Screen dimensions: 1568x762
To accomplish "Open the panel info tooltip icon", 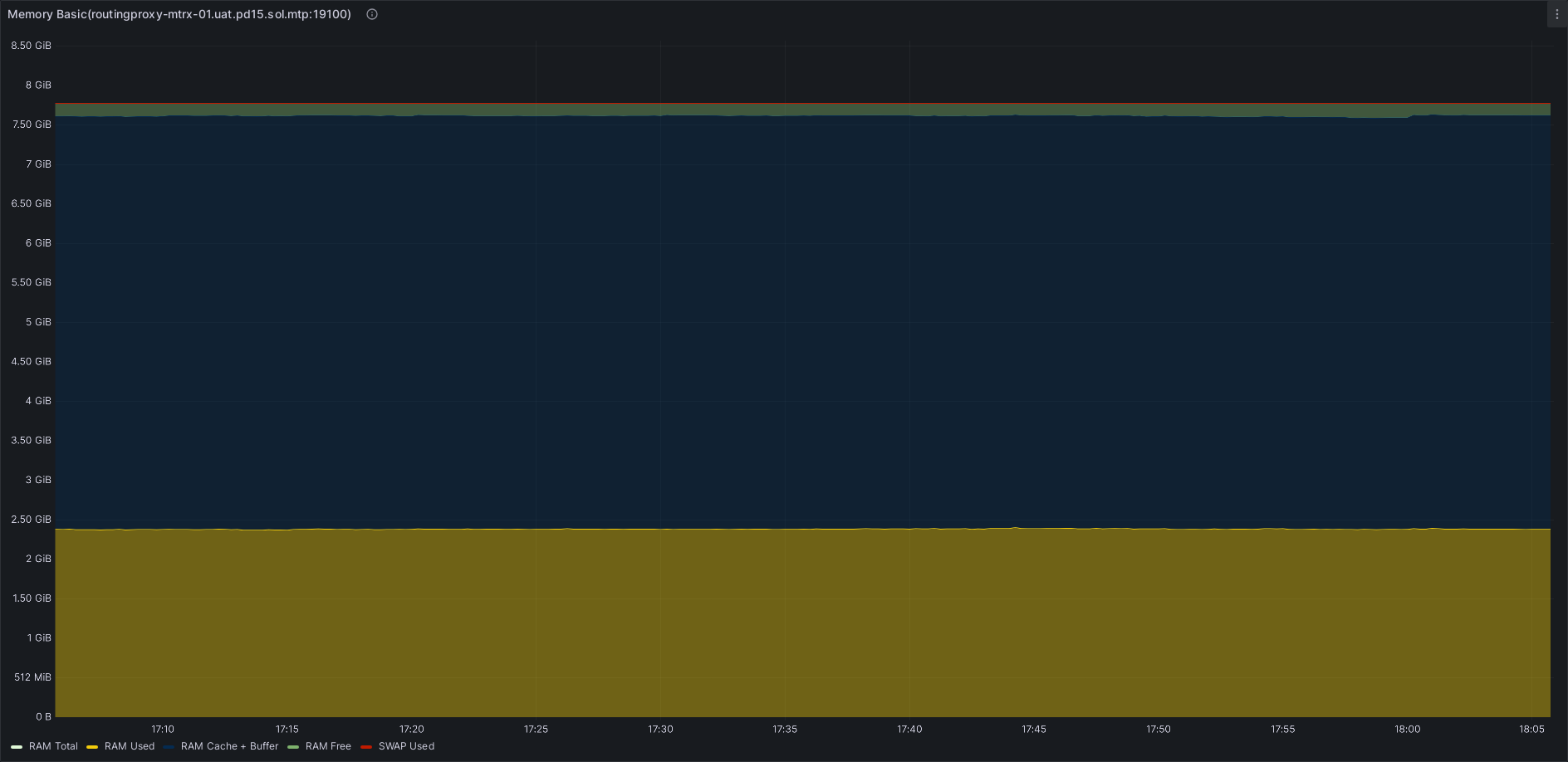I will point(372,14).
